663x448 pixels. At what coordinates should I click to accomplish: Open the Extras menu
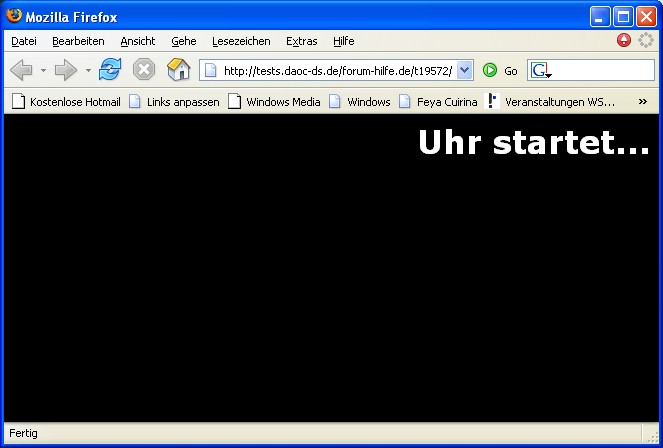[x=301, y=41]
